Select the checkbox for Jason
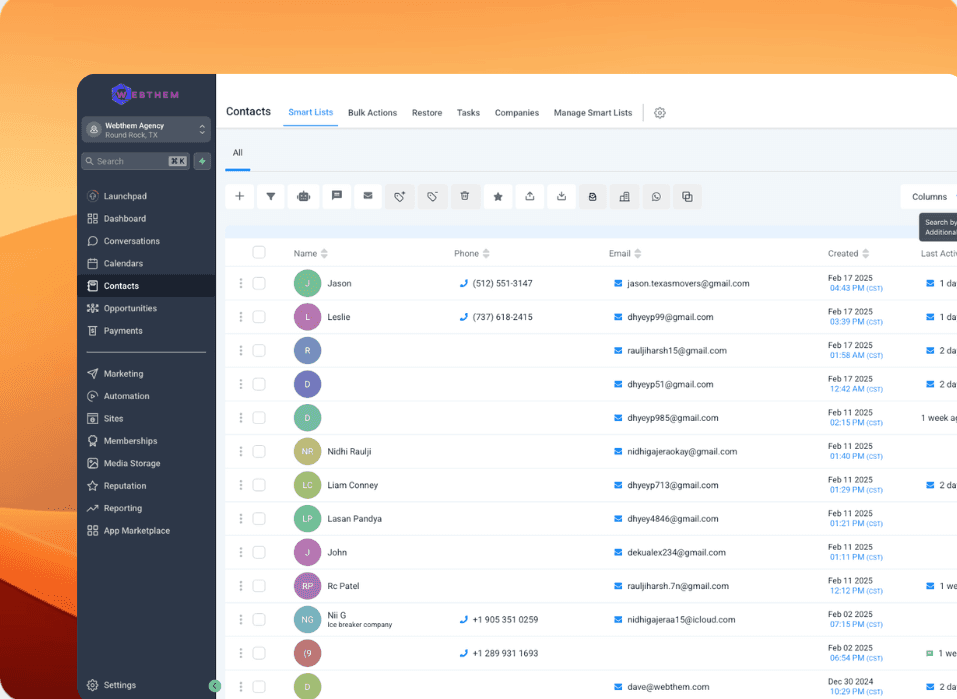Viewport: 957px width, 699px height. point(259,283)
